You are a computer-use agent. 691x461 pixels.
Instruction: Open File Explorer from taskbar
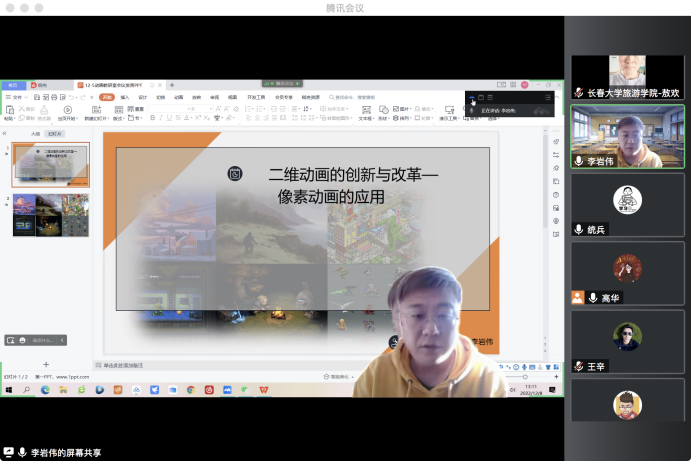click(x=63, y=390)
